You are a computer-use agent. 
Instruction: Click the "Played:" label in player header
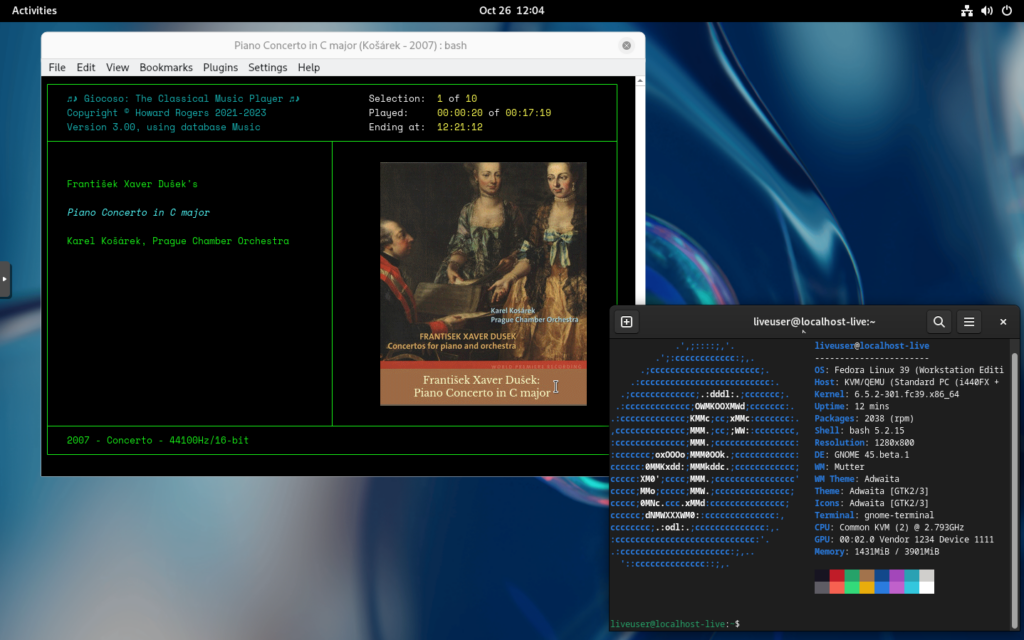pos(388,113)
